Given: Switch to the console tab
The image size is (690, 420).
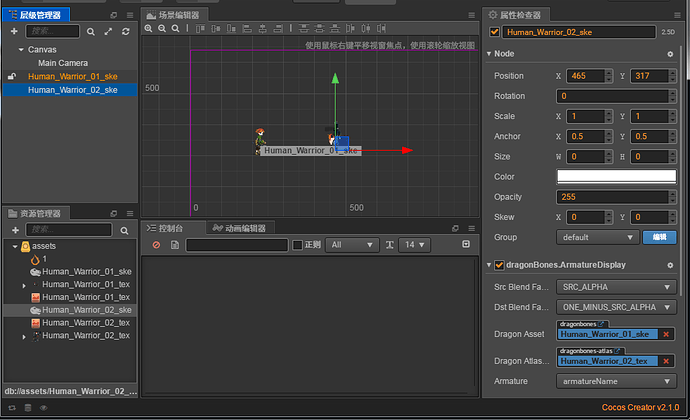Looking at the screenshot, I should (165, 228).
